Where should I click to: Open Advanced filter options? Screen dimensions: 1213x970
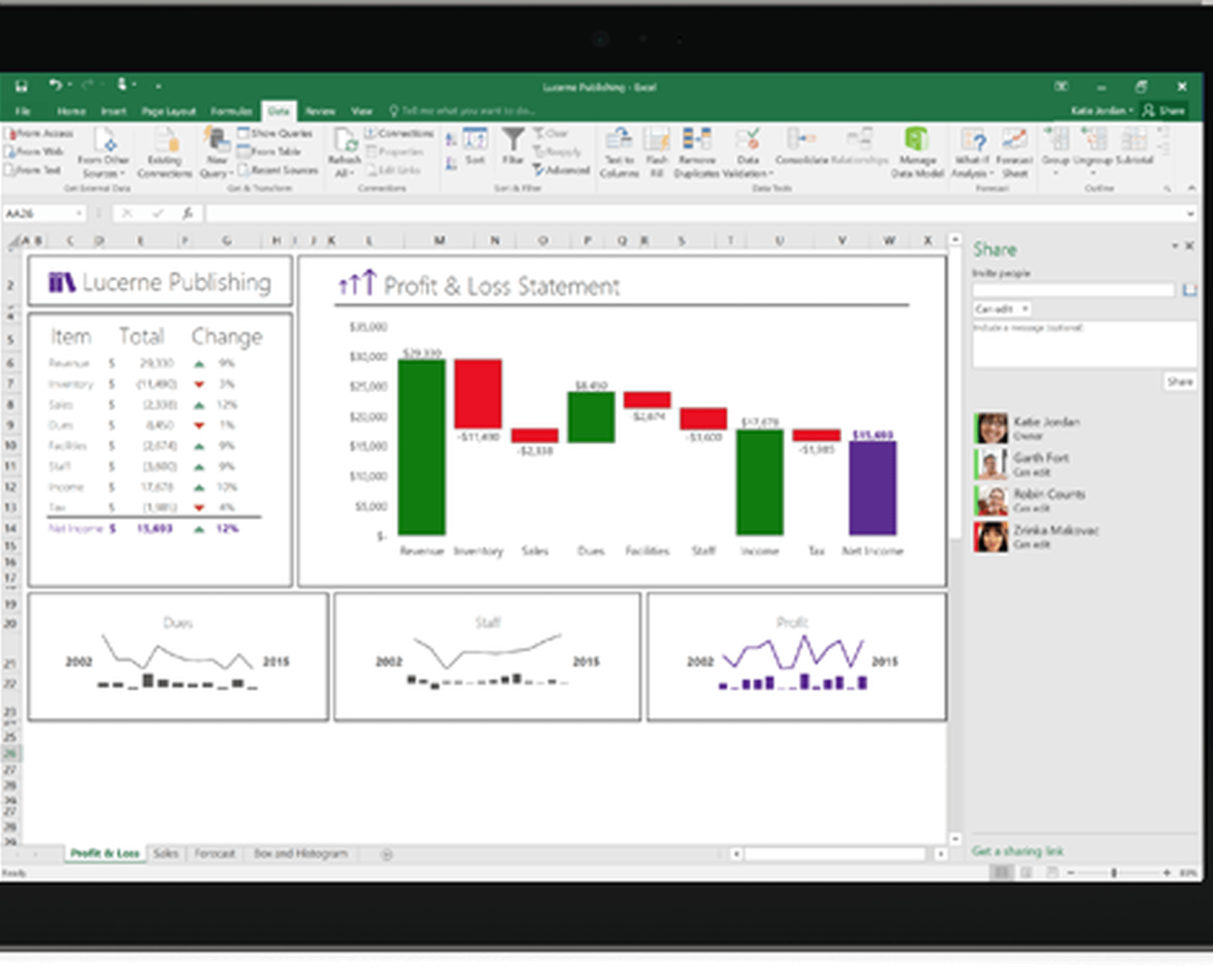[x=561, y=170]
